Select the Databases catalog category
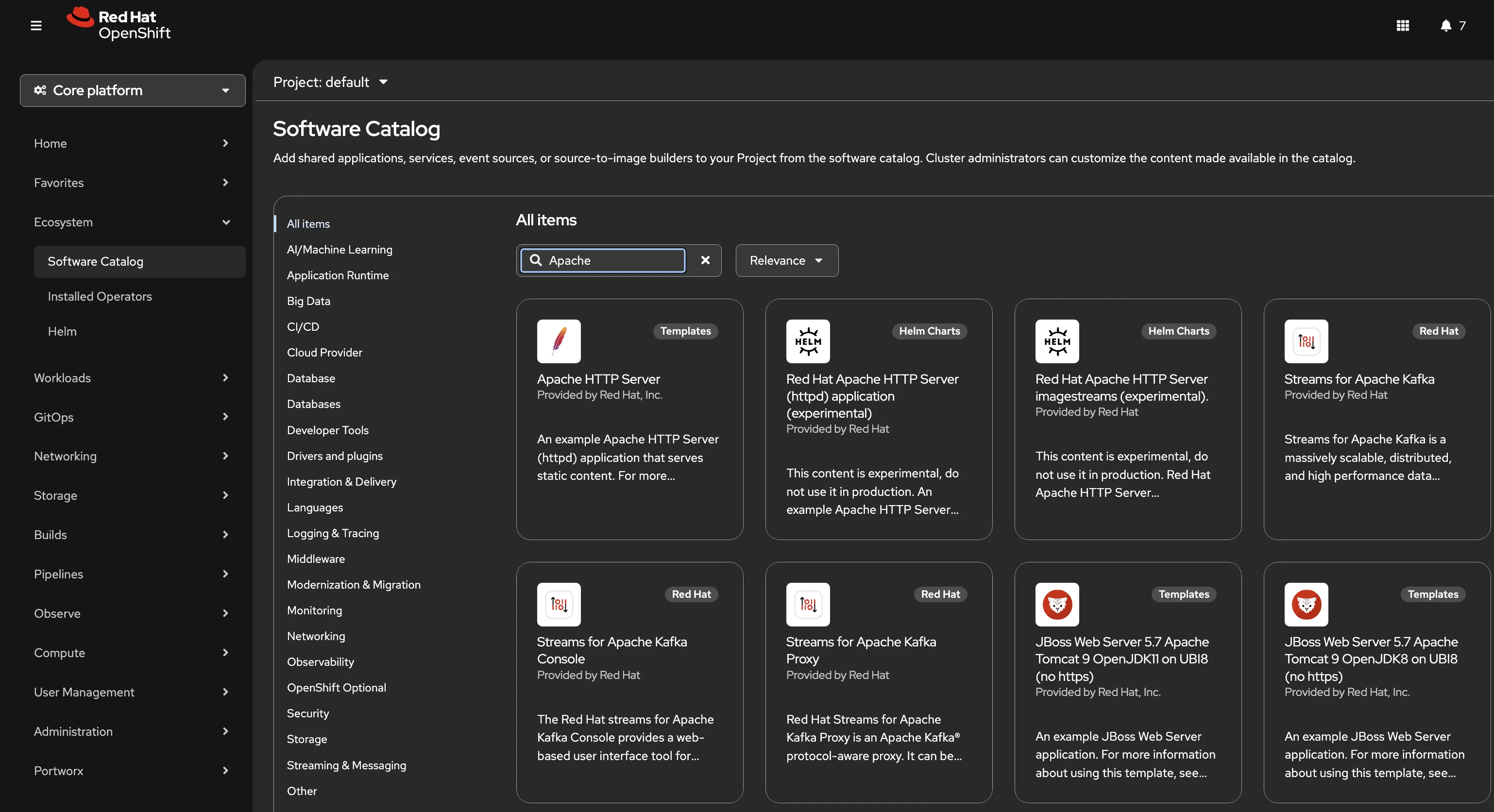The height and width of the screenshot is (812, 1494). 313,404
